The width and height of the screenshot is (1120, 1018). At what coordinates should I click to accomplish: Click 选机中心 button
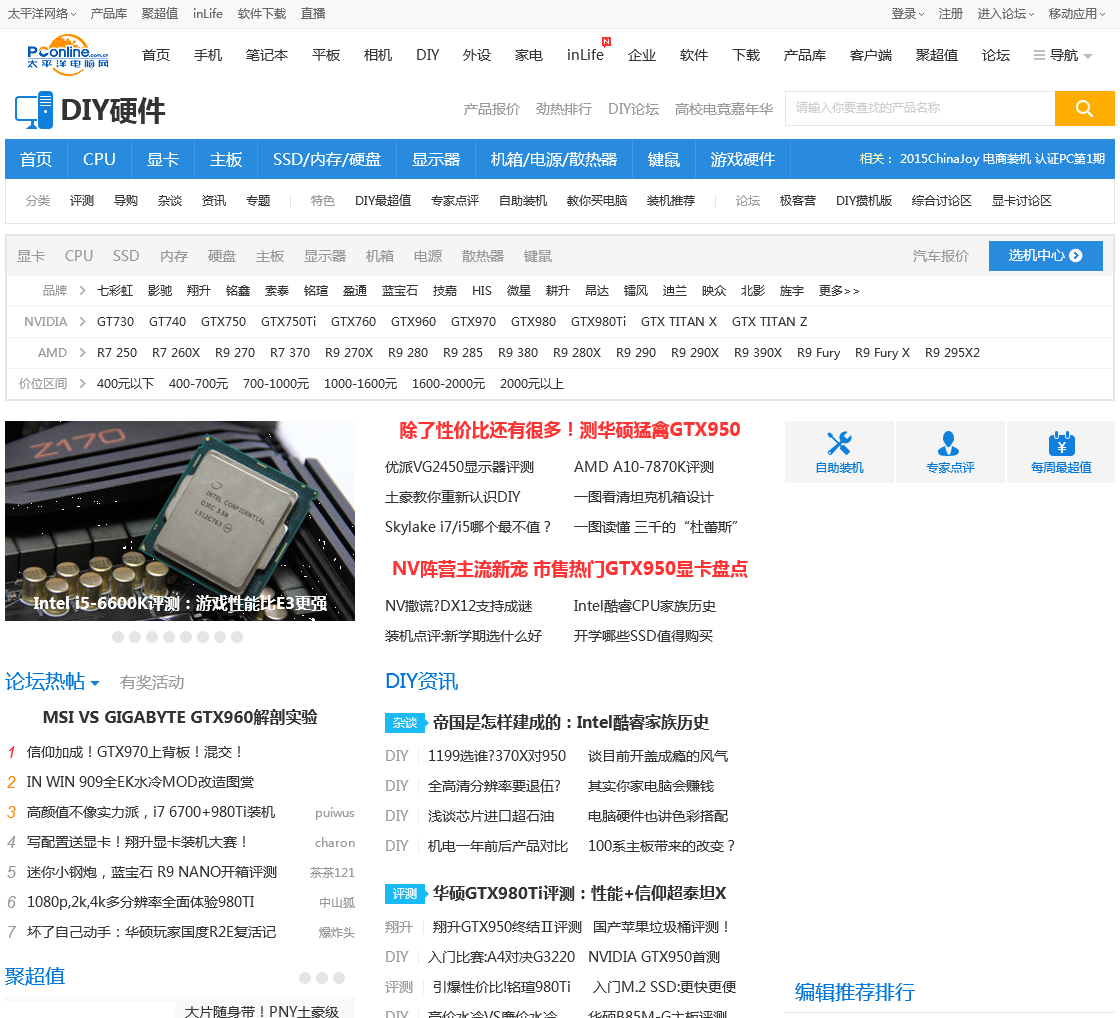tap(1046, 256)
